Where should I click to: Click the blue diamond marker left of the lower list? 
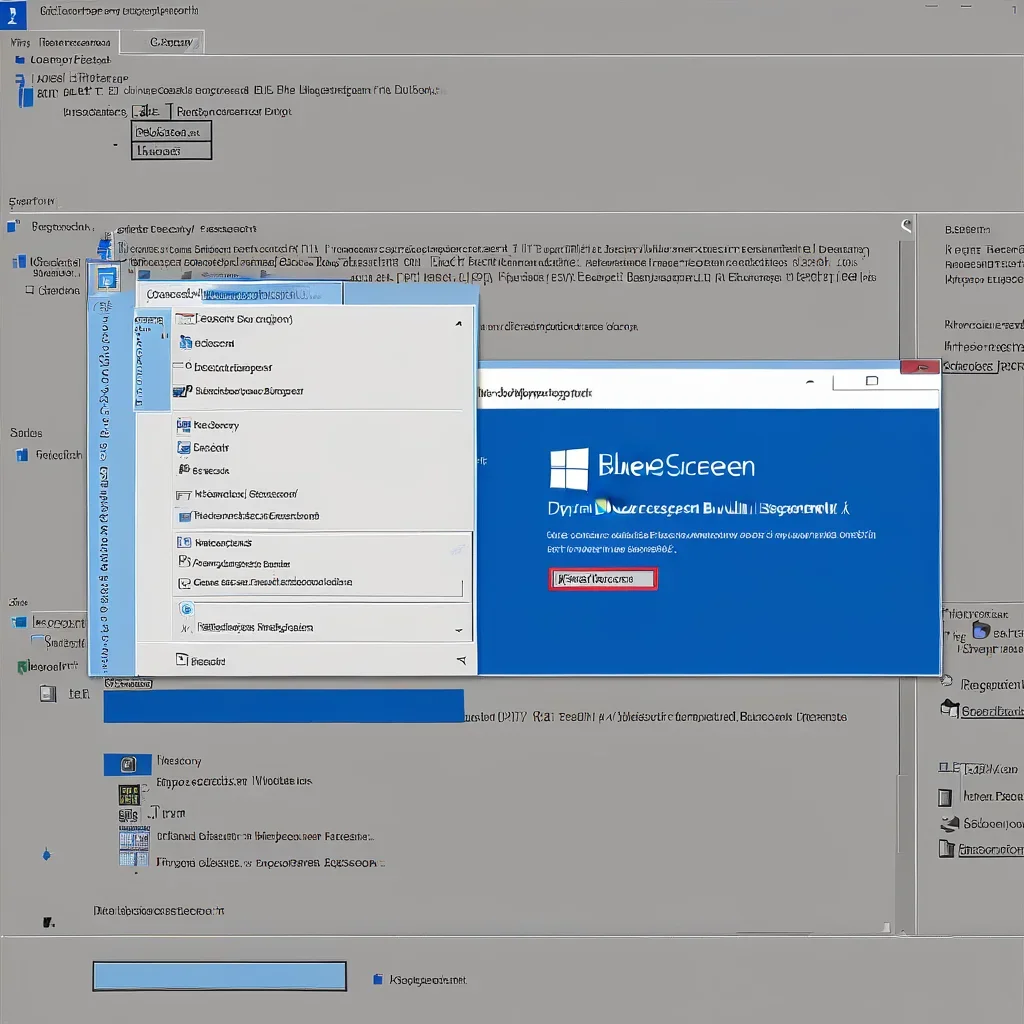click(46, 854)
